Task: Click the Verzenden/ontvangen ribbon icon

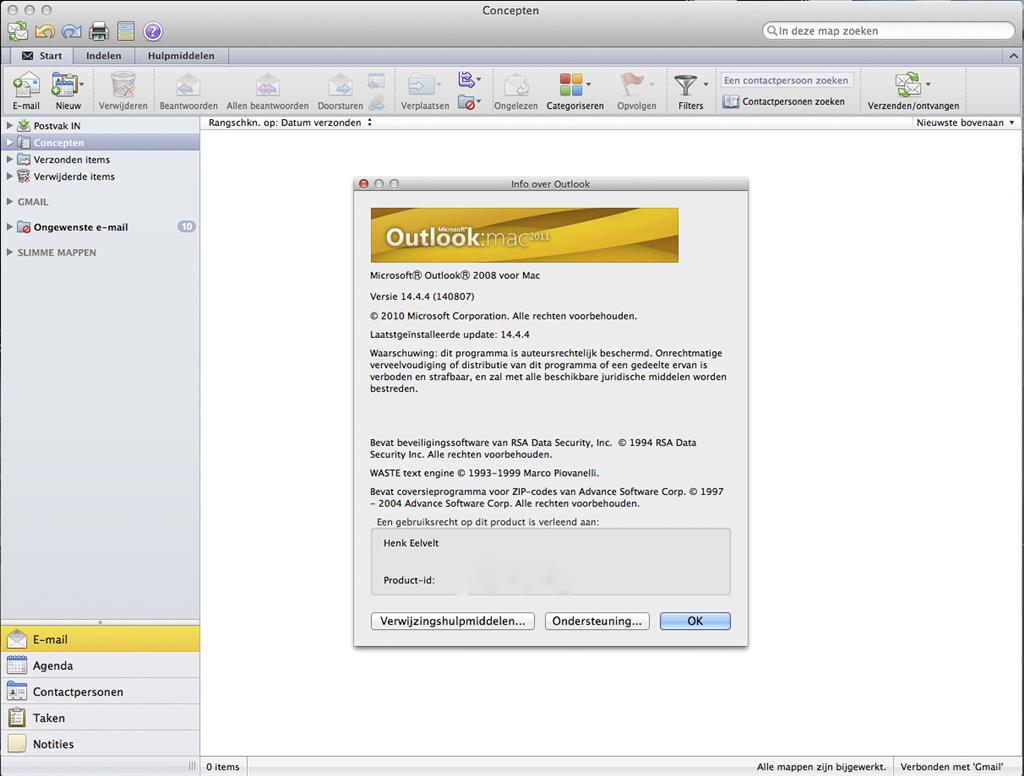Action: pos(908,84)
